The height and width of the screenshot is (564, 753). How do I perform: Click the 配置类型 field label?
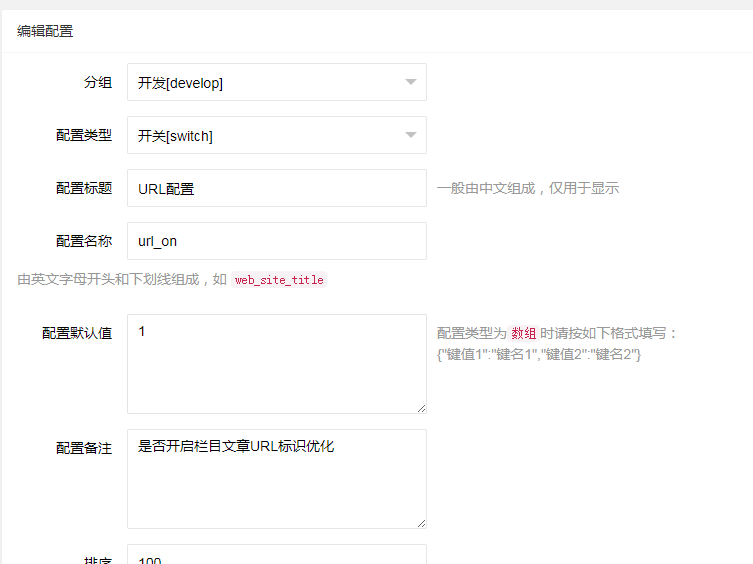(84, 136)
